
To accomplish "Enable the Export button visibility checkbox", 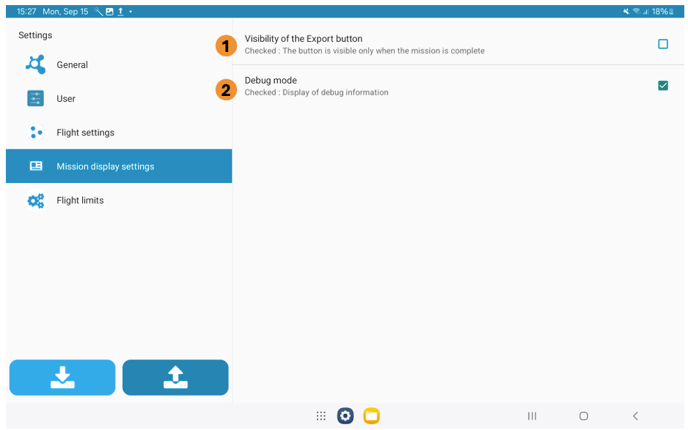I will tap(662, 44).
